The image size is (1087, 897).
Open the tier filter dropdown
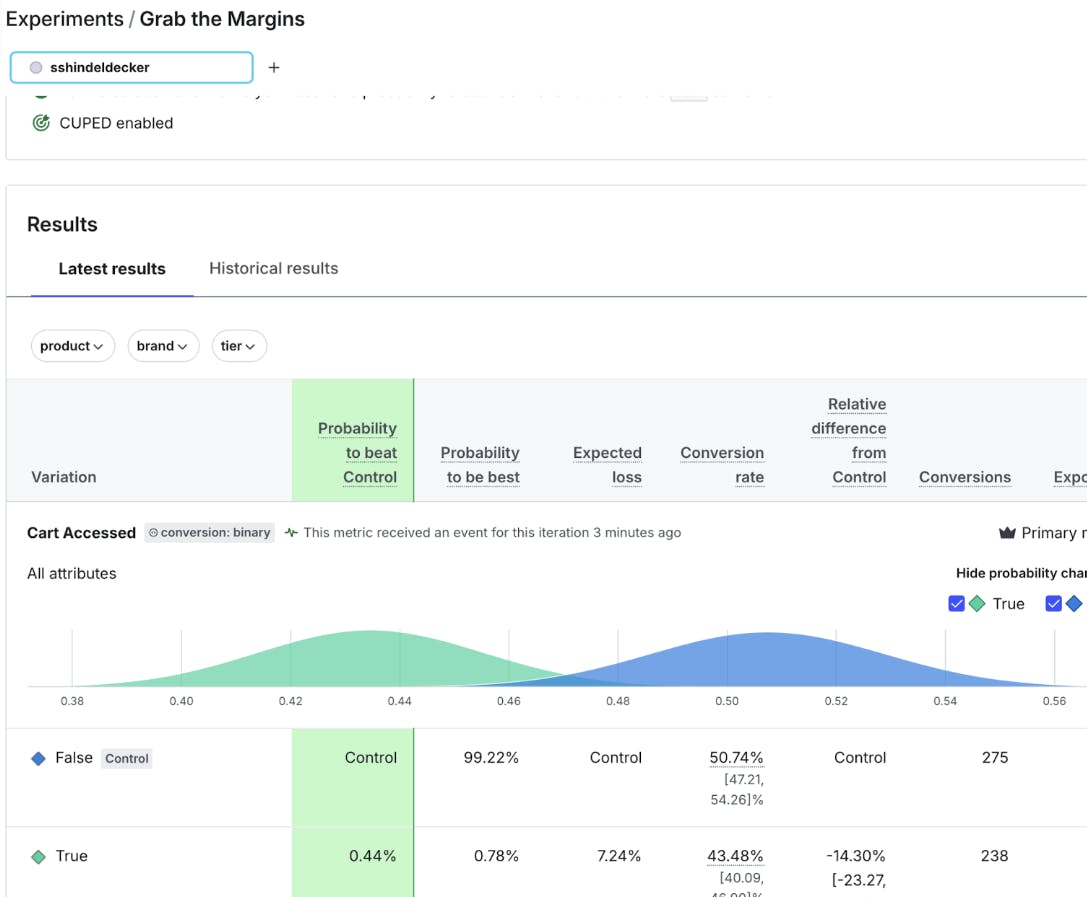[238, 346]
